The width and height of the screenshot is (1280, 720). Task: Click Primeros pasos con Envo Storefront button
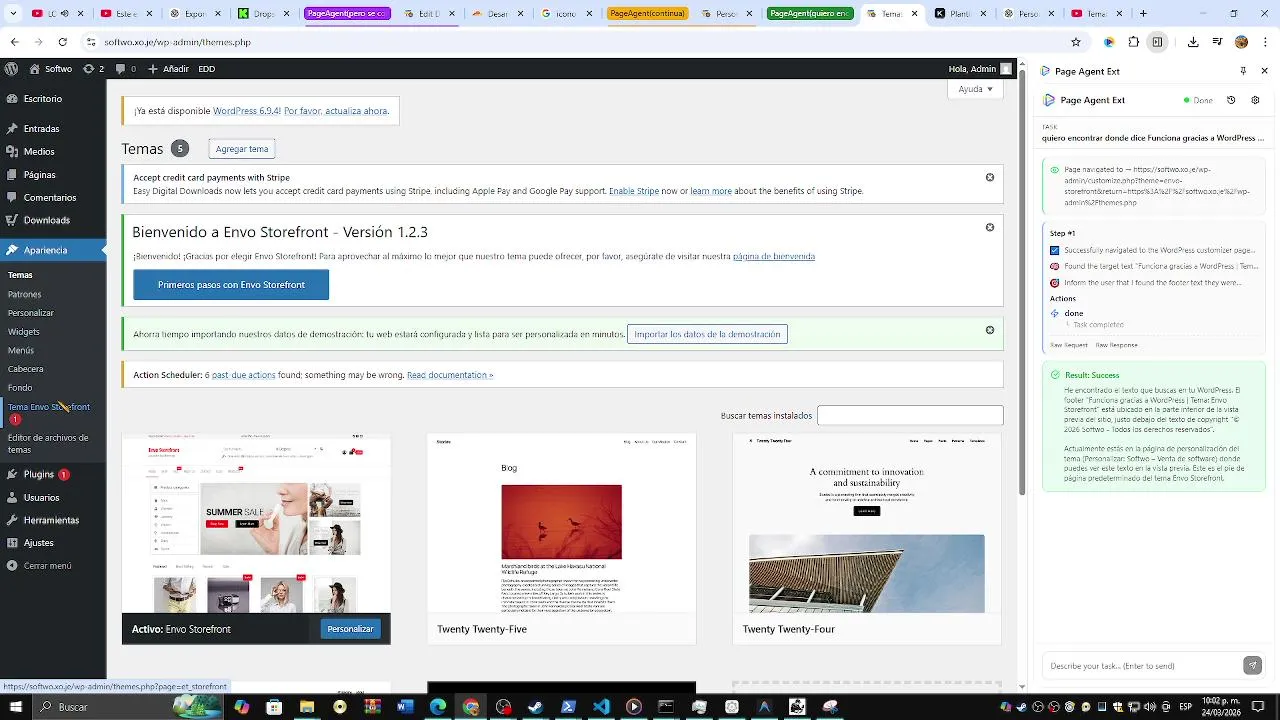pyautogui.click(x=231, y=285)
